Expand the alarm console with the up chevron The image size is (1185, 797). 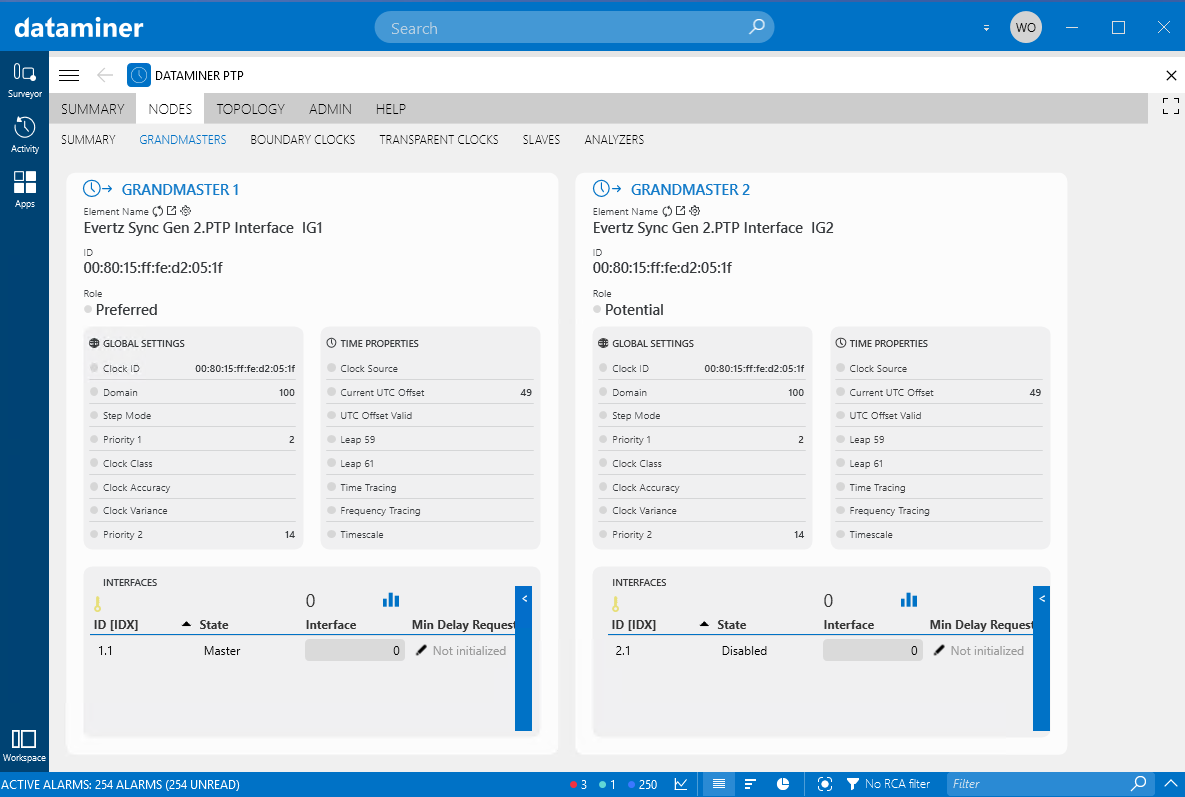1171,783
